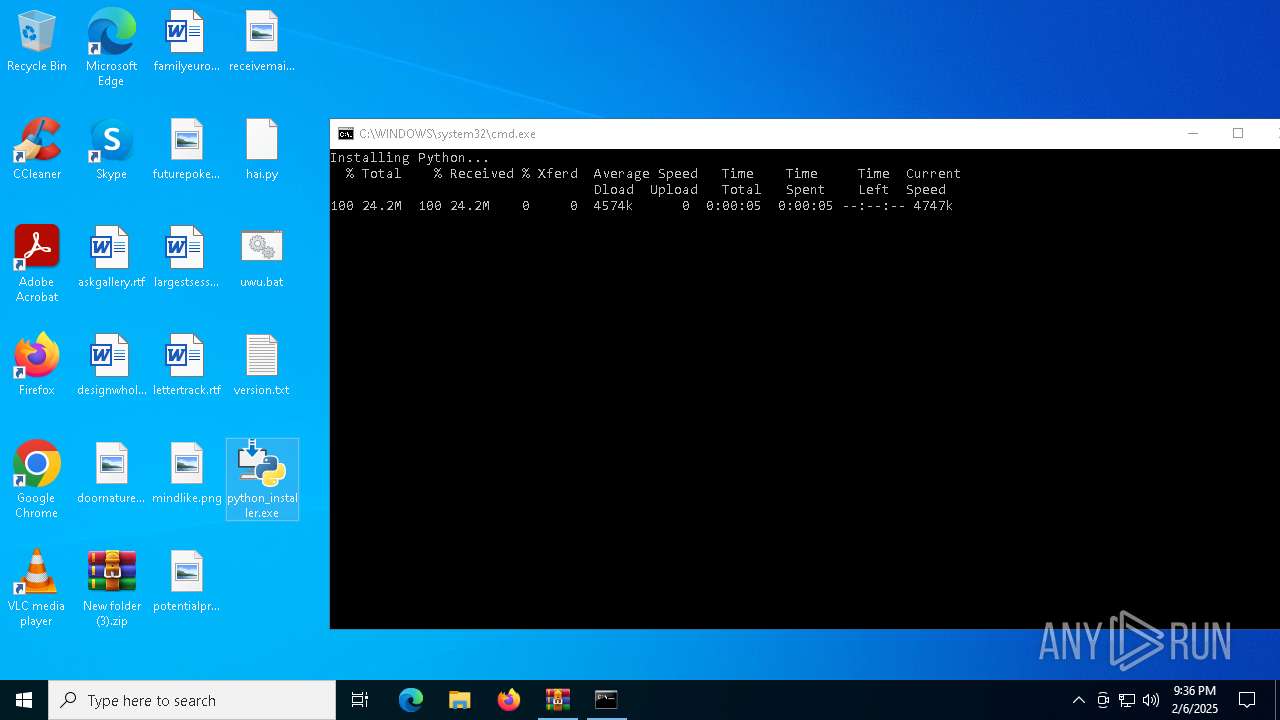The image size is (1280, 720).
Task: Select the lettertrack.rtf document icon
Action: [186, 365]
